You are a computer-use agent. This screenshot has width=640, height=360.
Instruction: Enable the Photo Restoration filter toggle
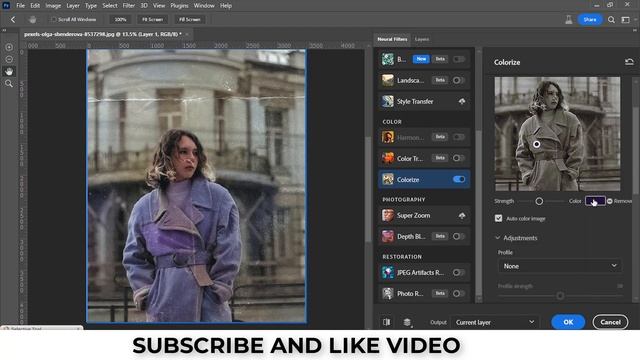tap(459, 293)
